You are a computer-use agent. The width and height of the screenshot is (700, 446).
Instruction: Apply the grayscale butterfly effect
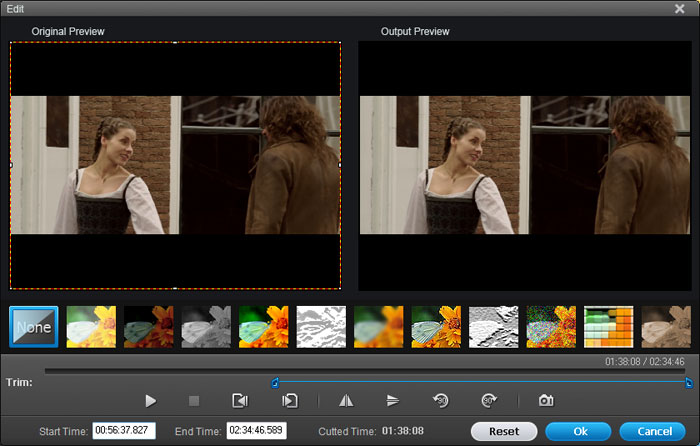point(206,327)
